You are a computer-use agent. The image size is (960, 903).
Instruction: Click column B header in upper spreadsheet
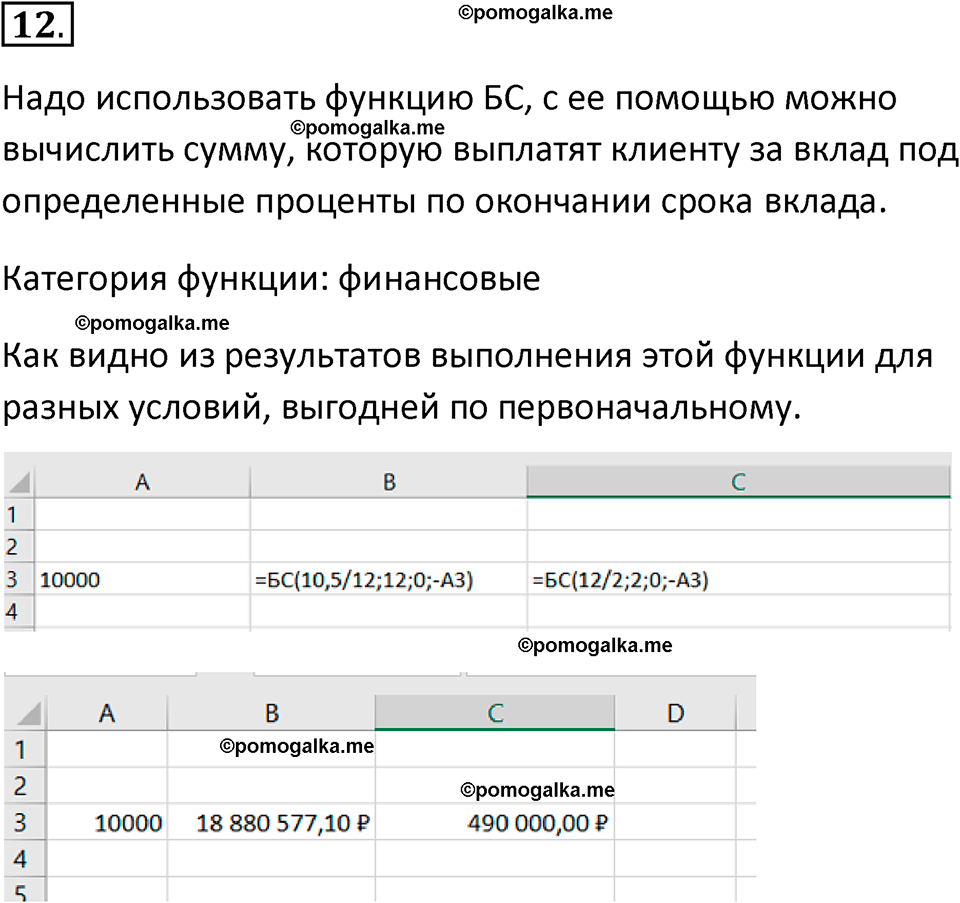pyautogui.click(x=389, y=482)
